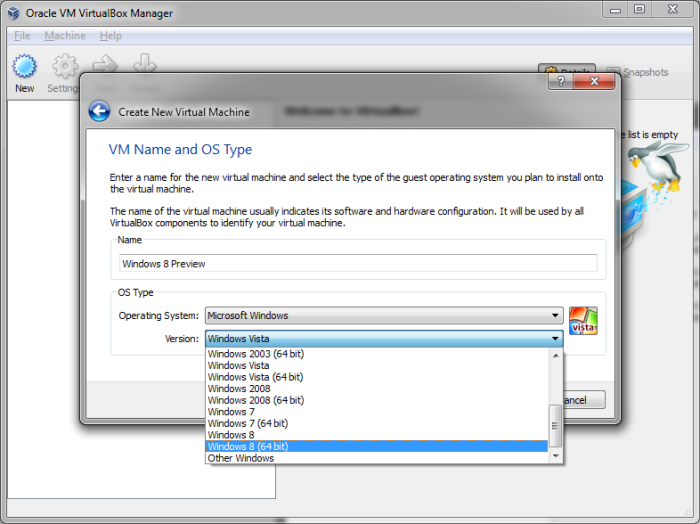The width and height of the screenshot is (700, 524).
Task: Maximize the VirtualBox Manager window
Action: [x=640, y=9]
